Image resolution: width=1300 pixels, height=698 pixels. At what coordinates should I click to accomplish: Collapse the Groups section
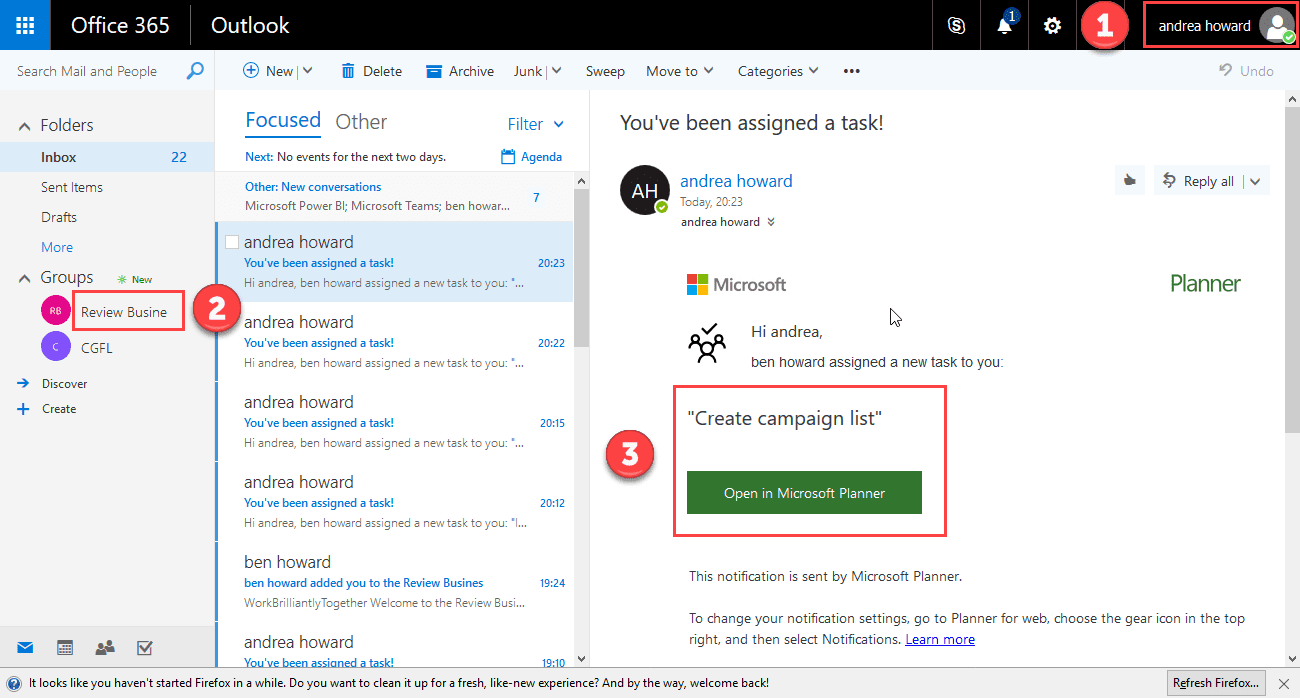pos(25,278)
